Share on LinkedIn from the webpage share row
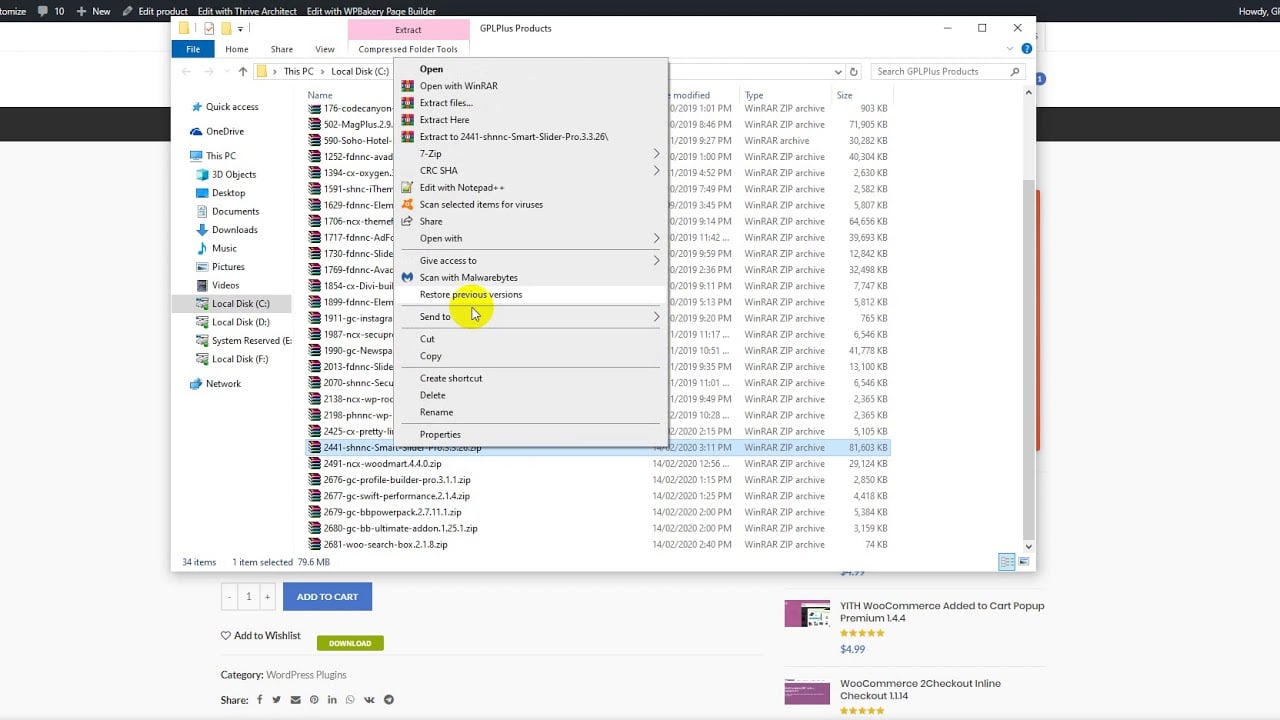 (332, 700)
